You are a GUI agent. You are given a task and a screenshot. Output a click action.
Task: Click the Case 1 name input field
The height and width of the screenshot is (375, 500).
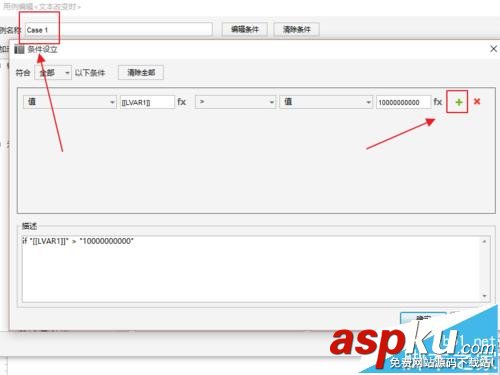pyautogui.click(x=119, y=30)
